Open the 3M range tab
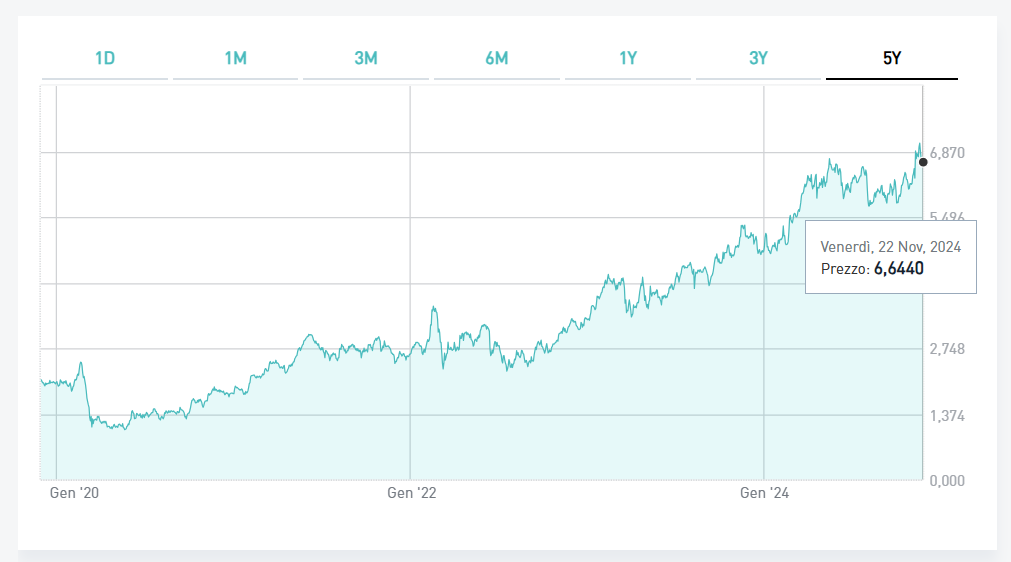Image resolution: width=1011 pixels, height=562 pixels. pyautogui.click(x=366, y=58)
